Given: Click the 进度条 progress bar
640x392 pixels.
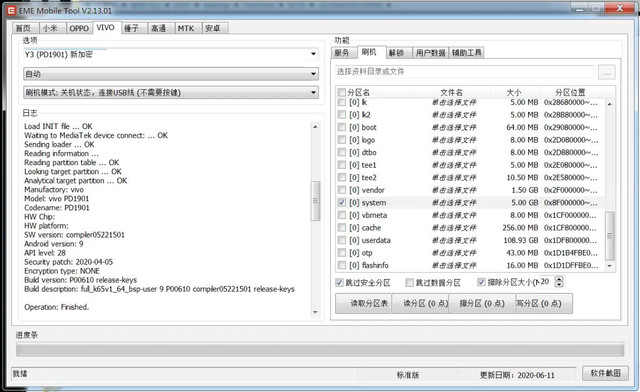Looking at the screenshot, I should (320, 350).
